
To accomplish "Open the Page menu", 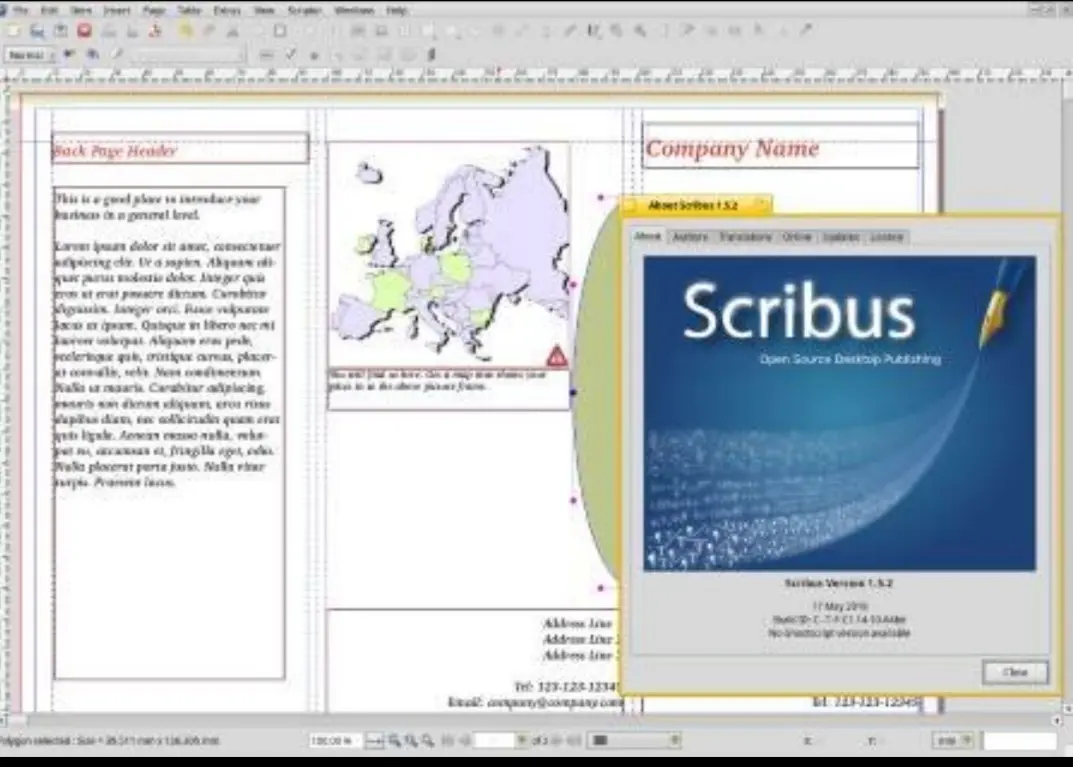I will 155,10.
